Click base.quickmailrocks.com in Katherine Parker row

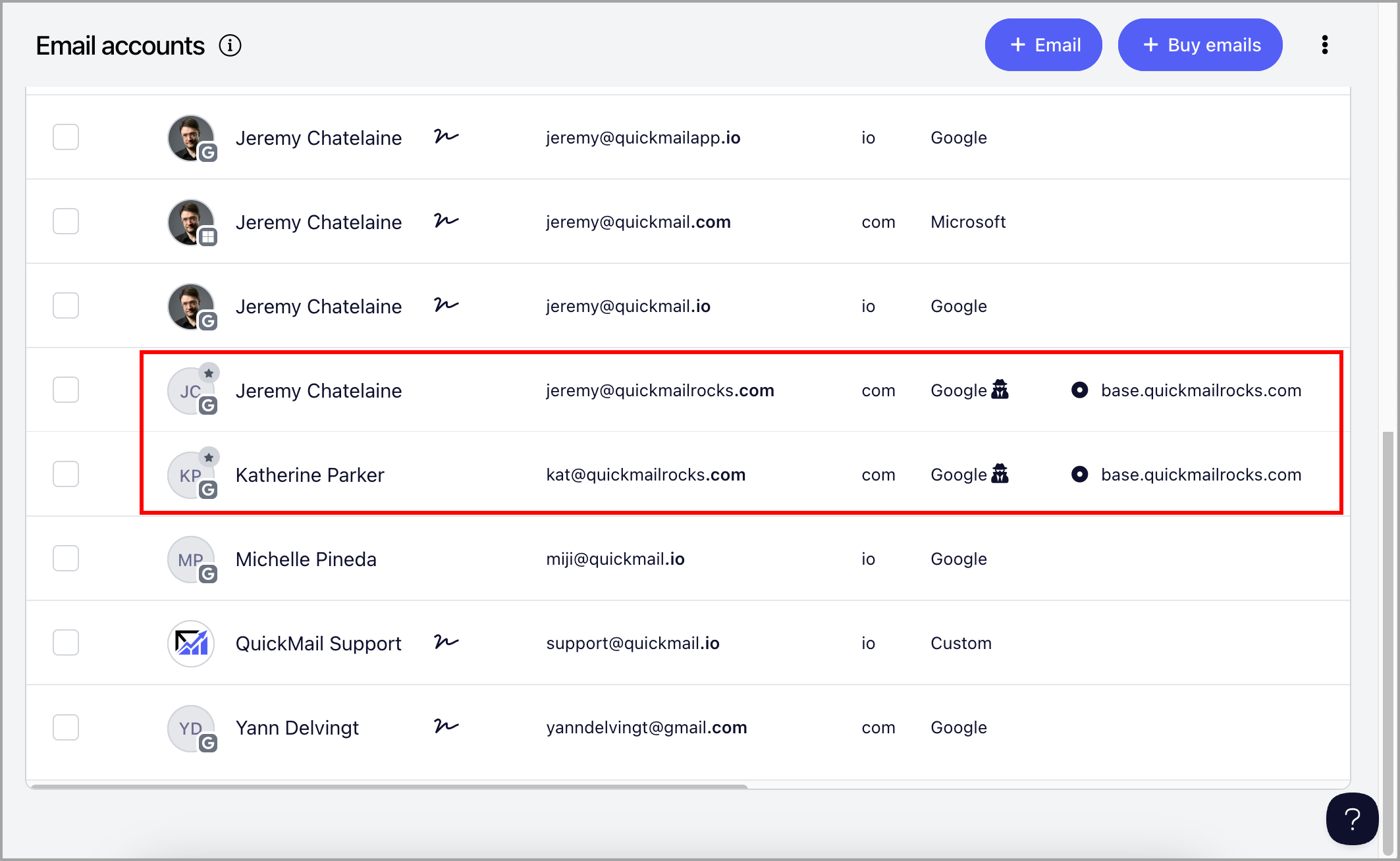pos(1201,475)
